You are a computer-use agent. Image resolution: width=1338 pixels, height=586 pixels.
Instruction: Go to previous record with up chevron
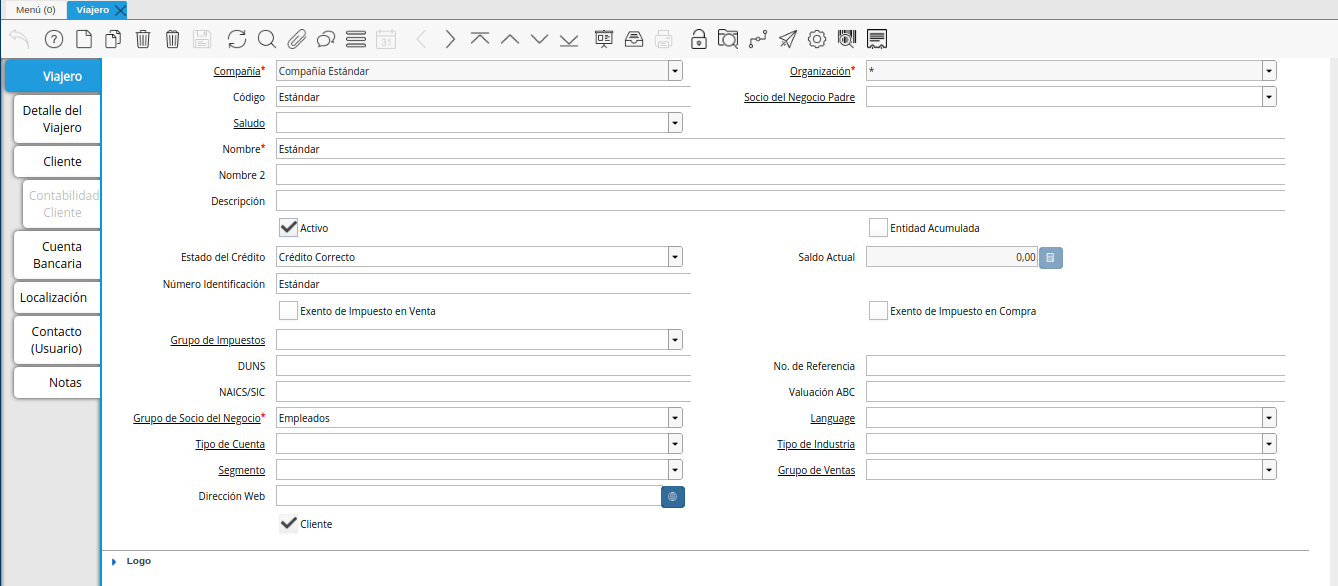(510, 39)
